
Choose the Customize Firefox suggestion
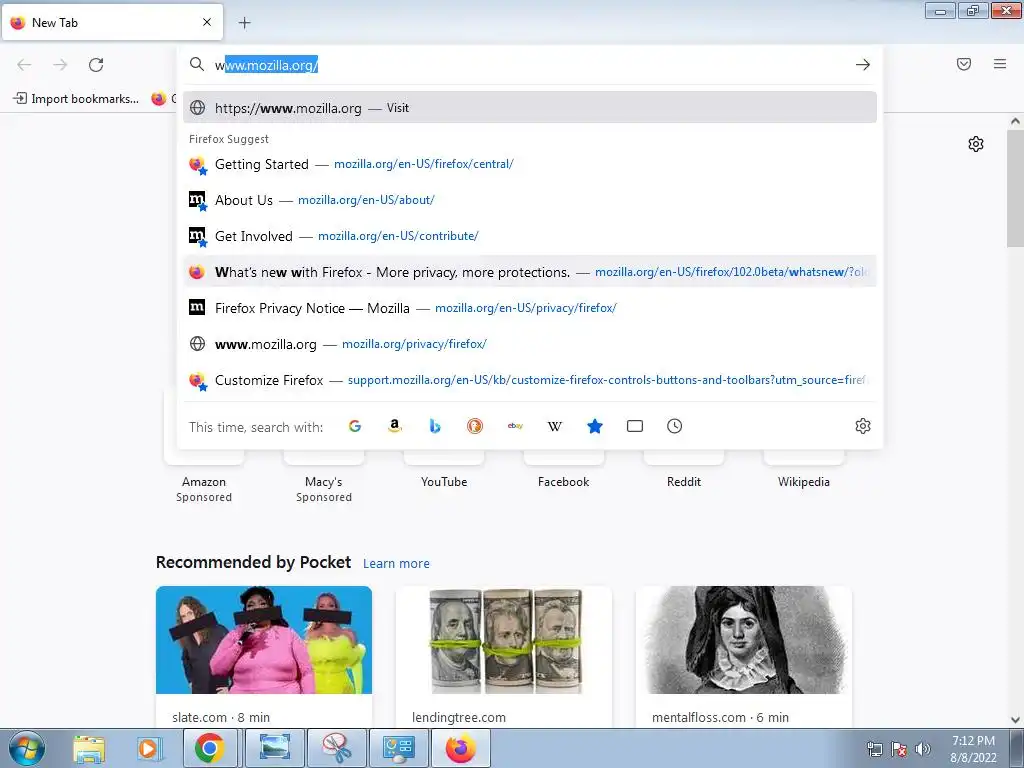coord(530,380)
